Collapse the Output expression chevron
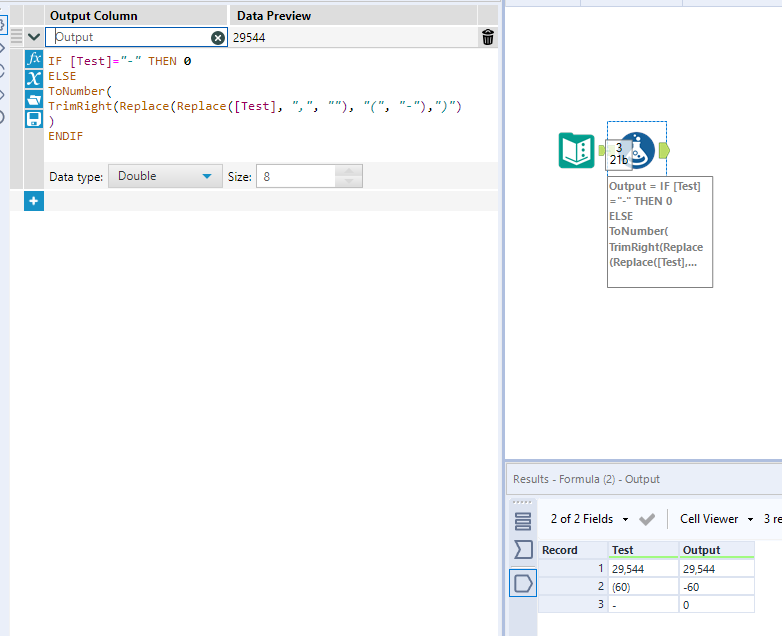The image size is (782, 636). coord(34,37)
